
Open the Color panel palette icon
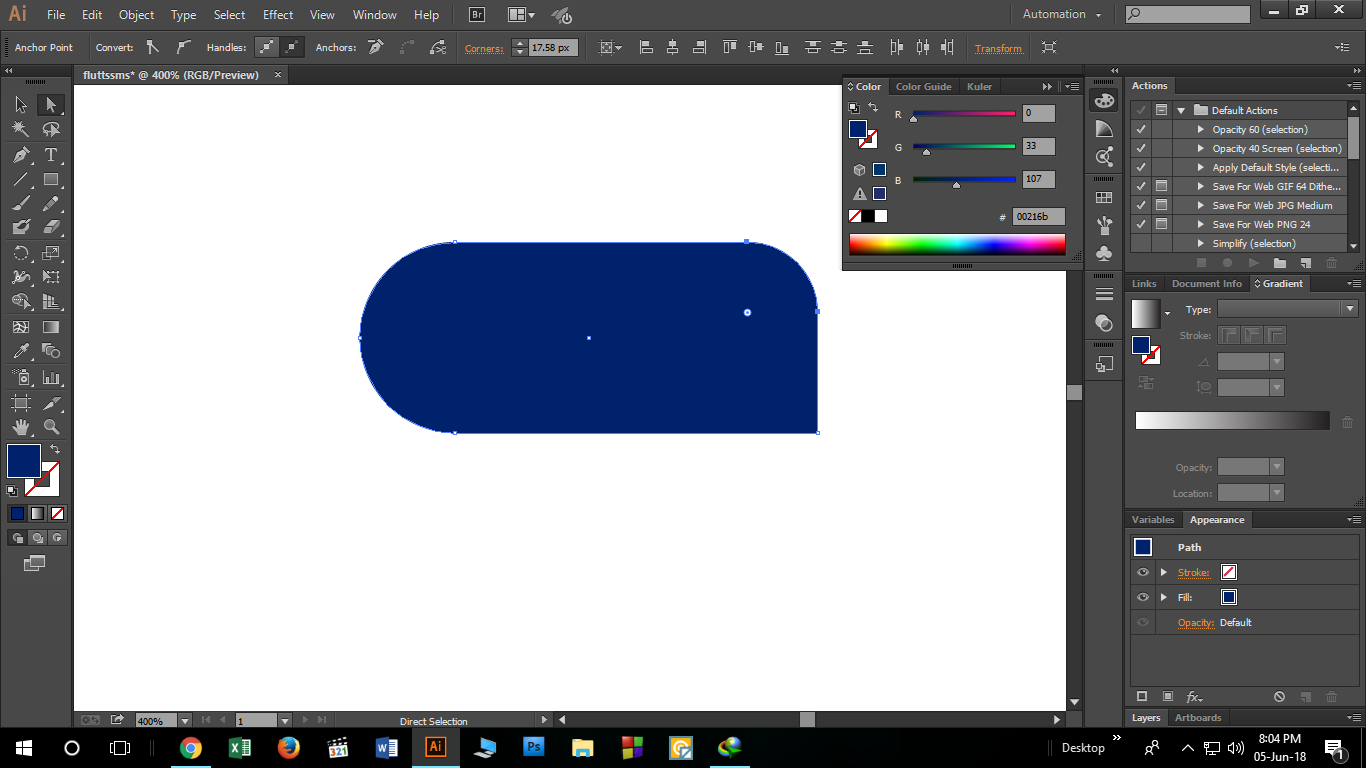tap(1104, 101)
